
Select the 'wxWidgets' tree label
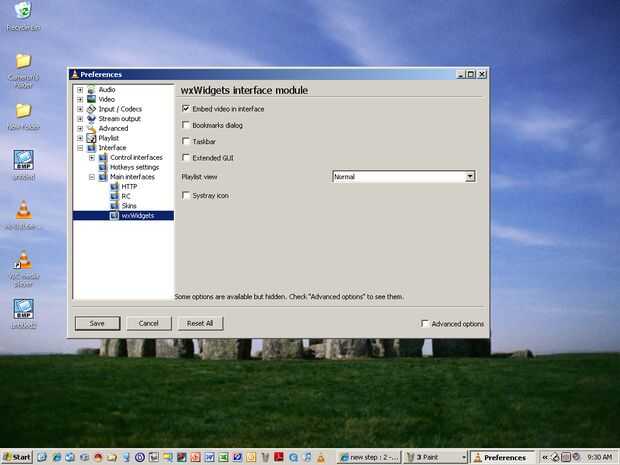[x=138, y=215]
